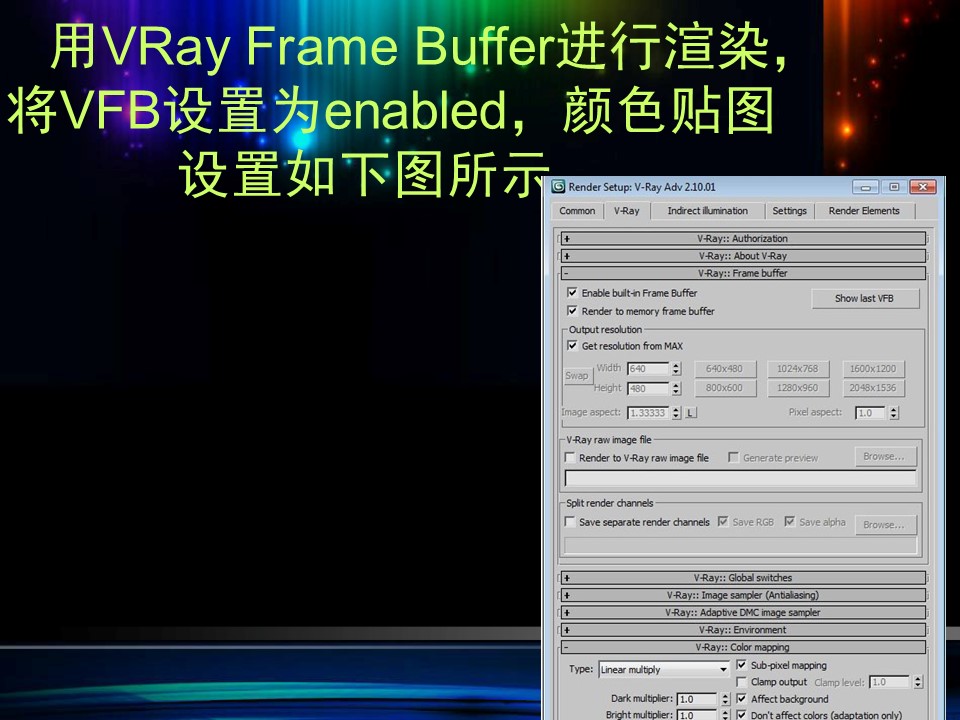
Task: Click the Pixel aspect value field
Action: click(872, 413)
